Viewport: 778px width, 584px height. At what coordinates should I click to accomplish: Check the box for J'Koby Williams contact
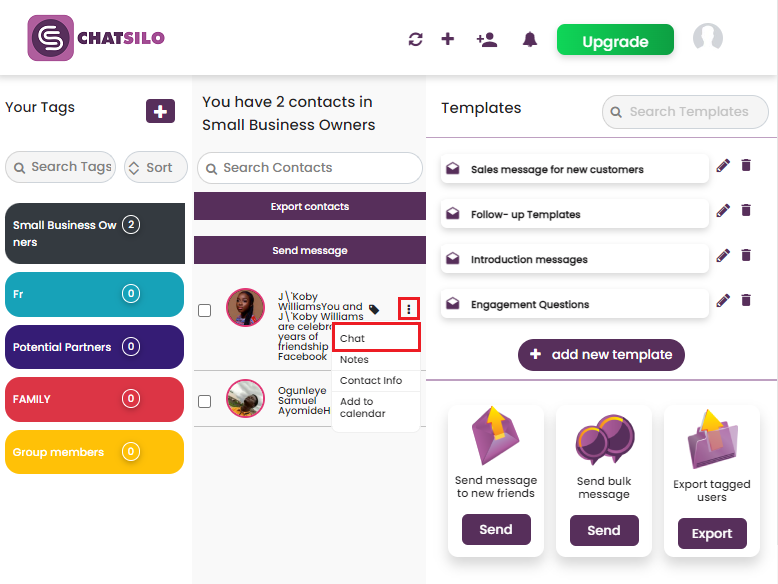pyautogui.click(x=204, y=311)
